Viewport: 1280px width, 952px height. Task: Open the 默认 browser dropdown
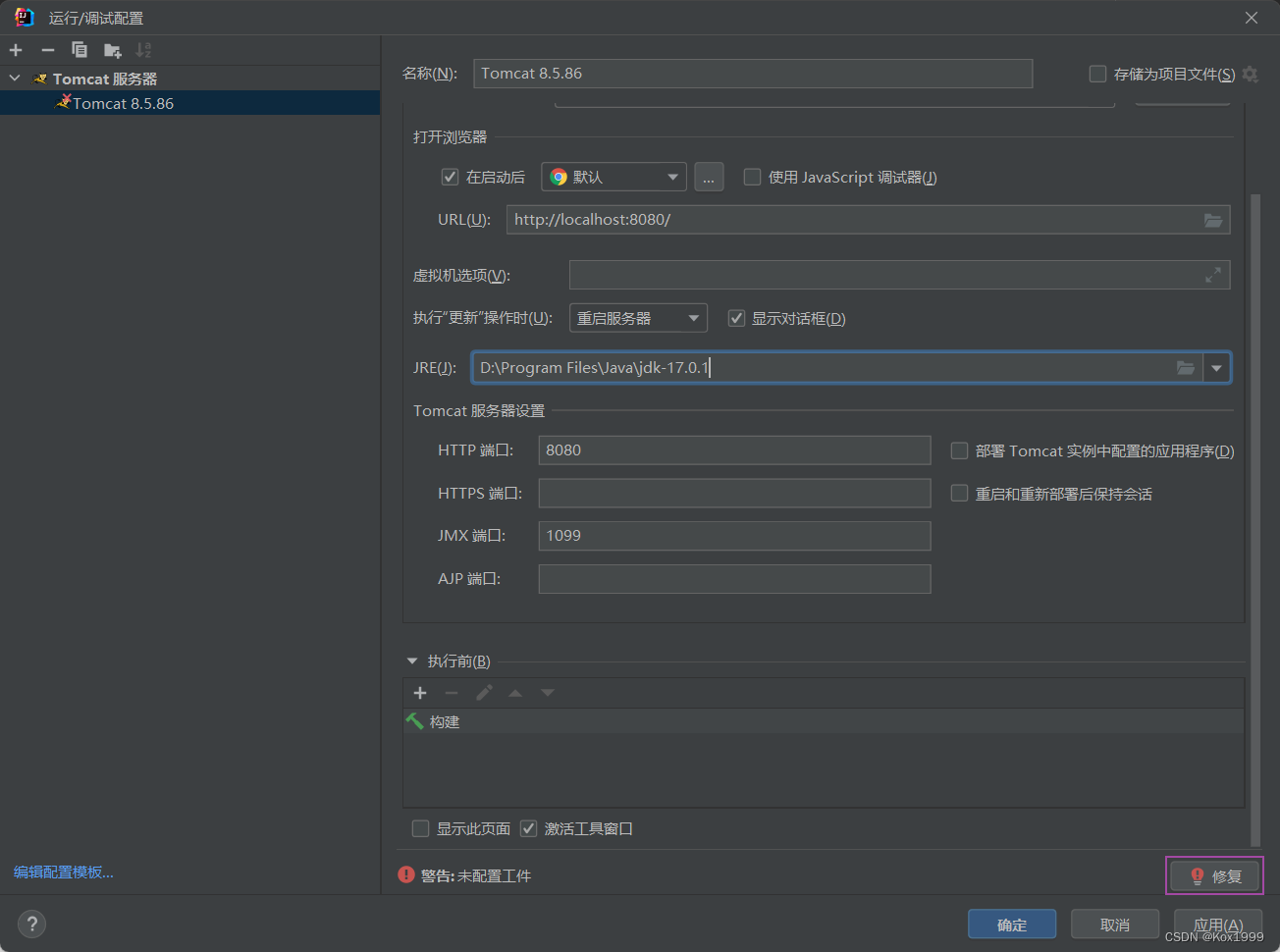click(613, 177)
